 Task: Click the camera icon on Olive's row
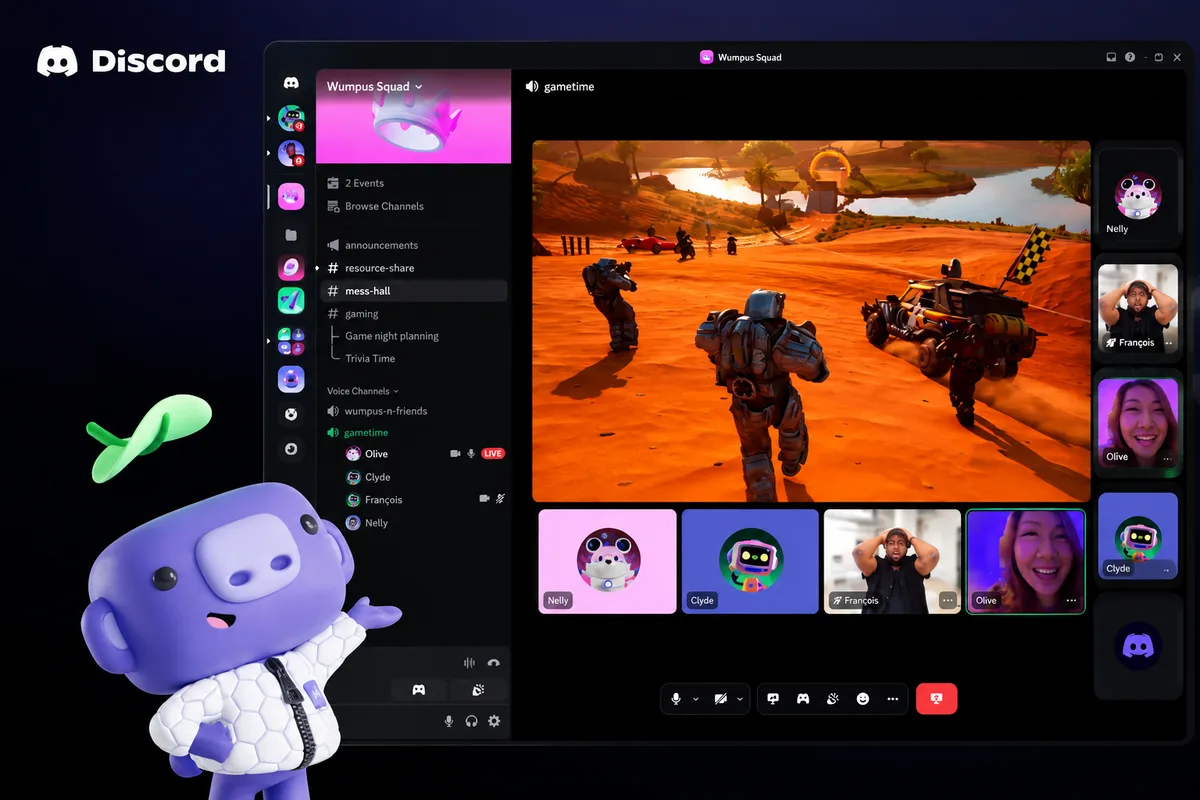(x=455, y=454)
